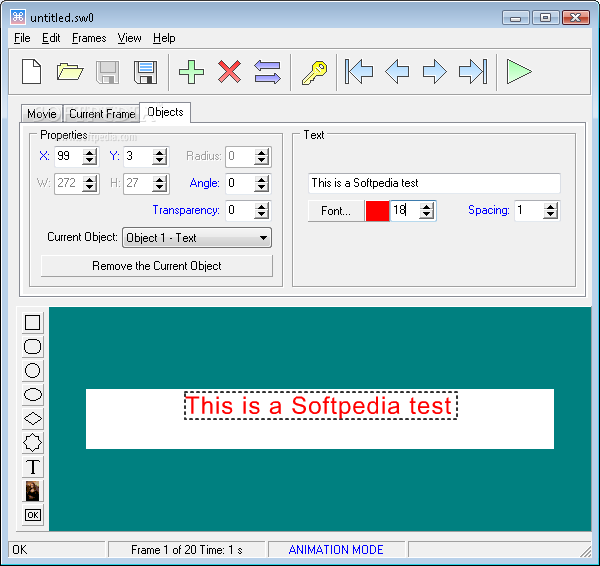Image resolution: width=600 pixels, height=566 pixels.
Task: Click the Angle value field
Action: (240, 183)
